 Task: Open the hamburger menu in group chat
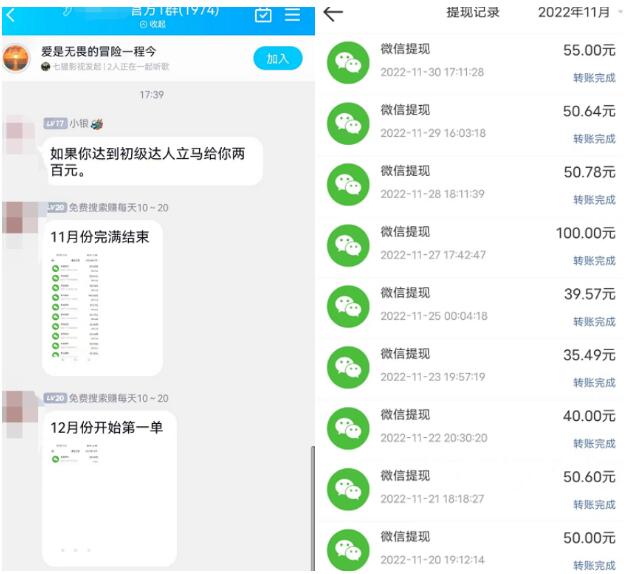(x=292, y=14)
